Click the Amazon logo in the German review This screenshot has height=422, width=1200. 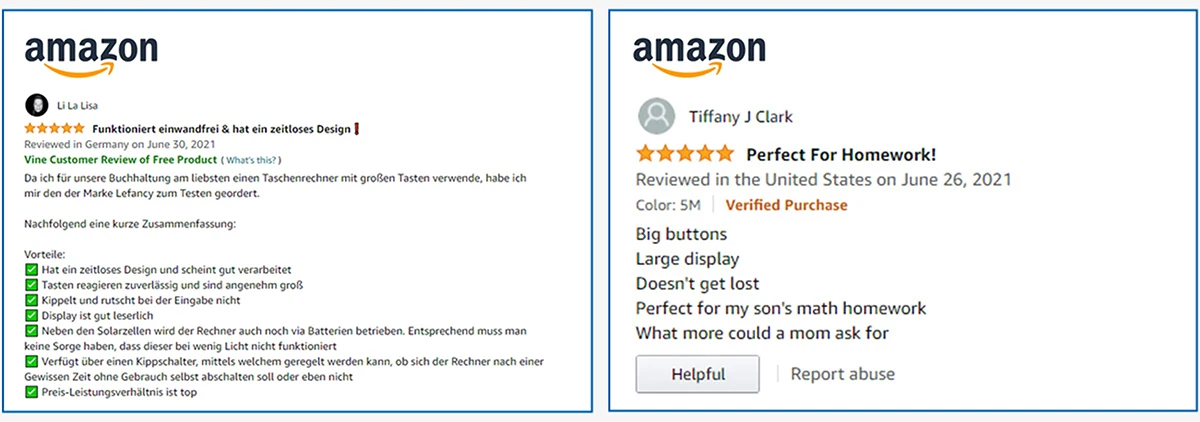(91, 56)
